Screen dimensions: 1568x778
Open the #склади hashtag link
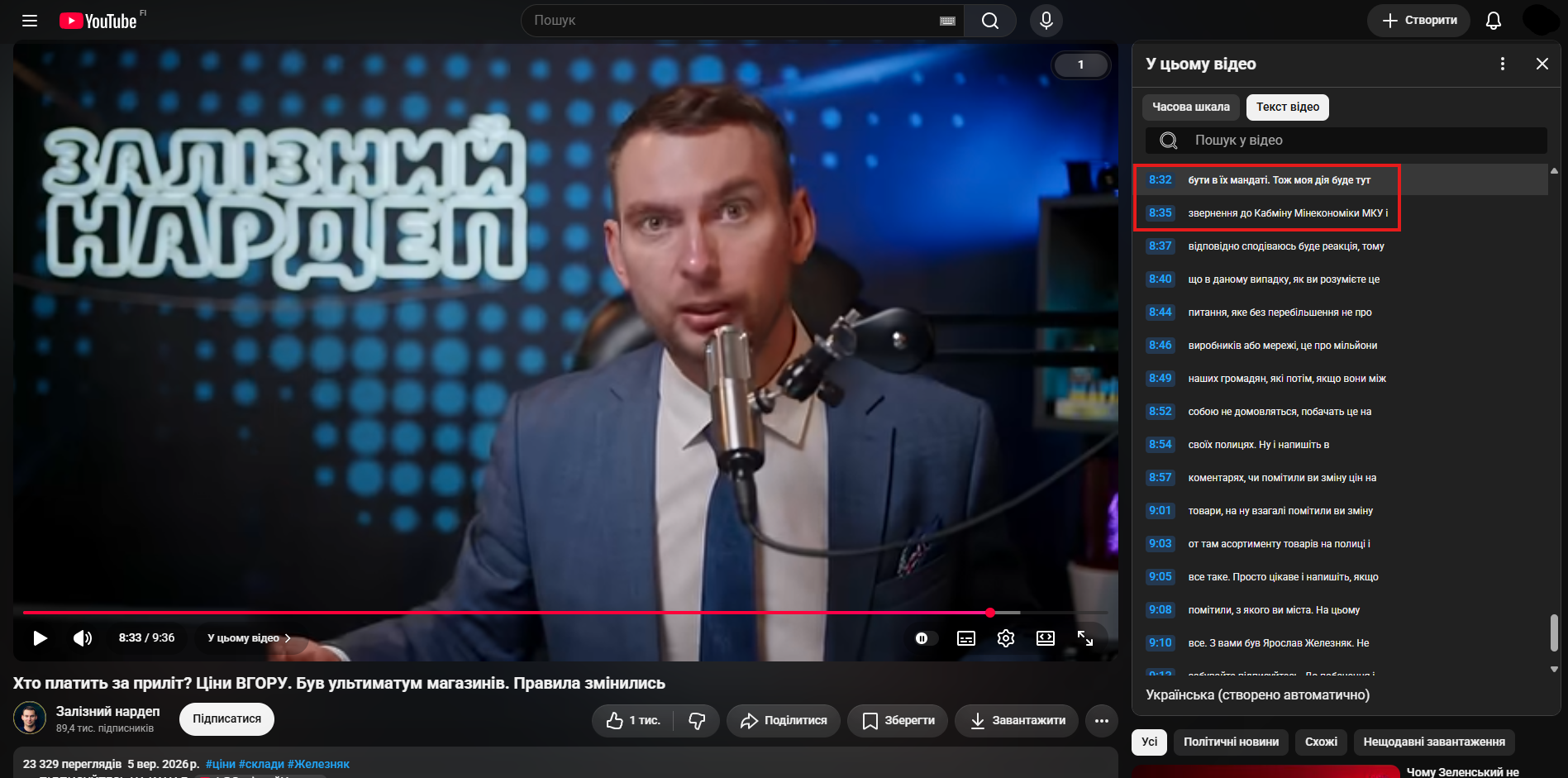(x=262, y=765)
